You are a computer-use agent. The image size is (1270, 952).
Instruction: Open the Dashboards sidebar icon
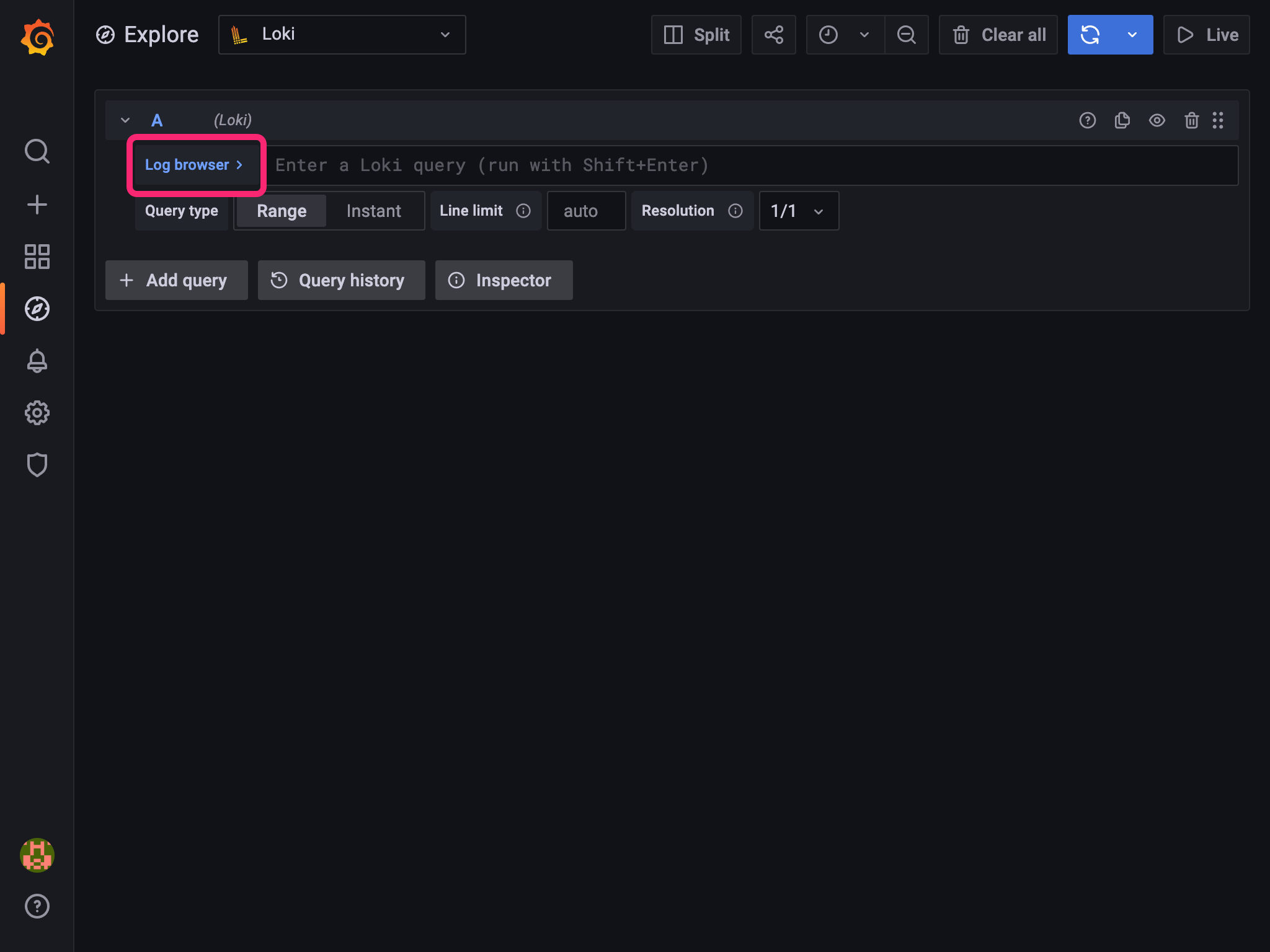[37, 256]
